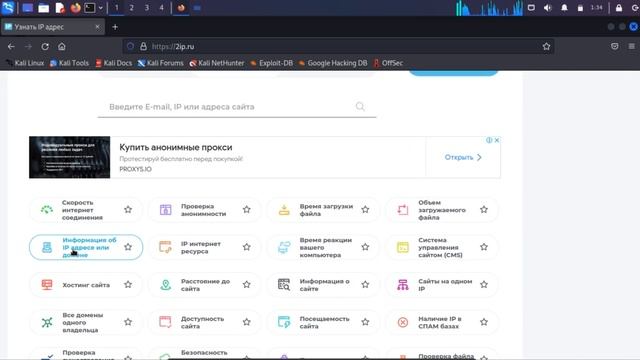640x360 pixels.
Task: Favorite 'Хостинг сайта' with star
Action: 128,284
